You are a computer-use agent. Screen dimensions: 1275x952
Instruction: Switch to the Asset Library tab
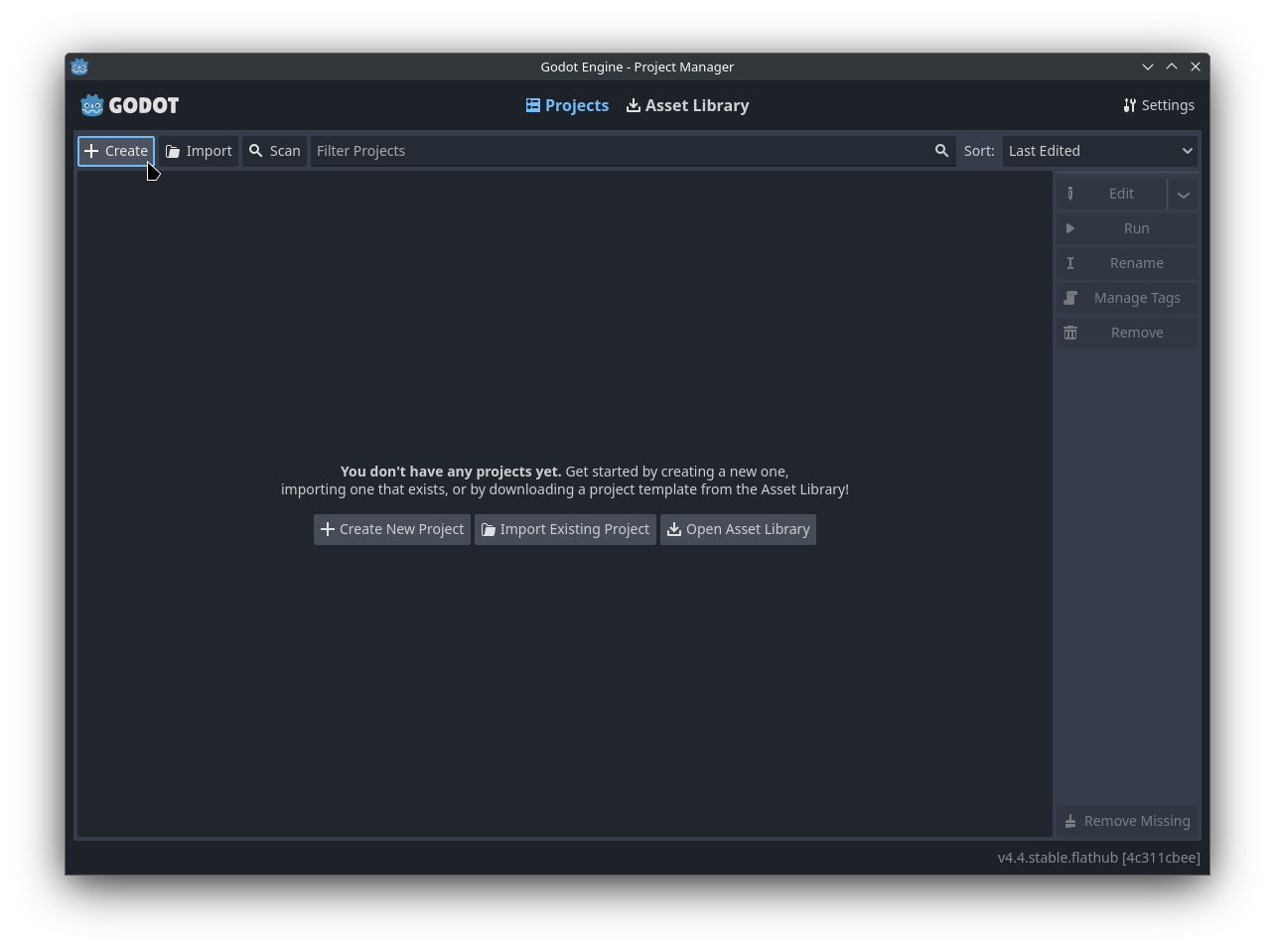click(687, 105)
